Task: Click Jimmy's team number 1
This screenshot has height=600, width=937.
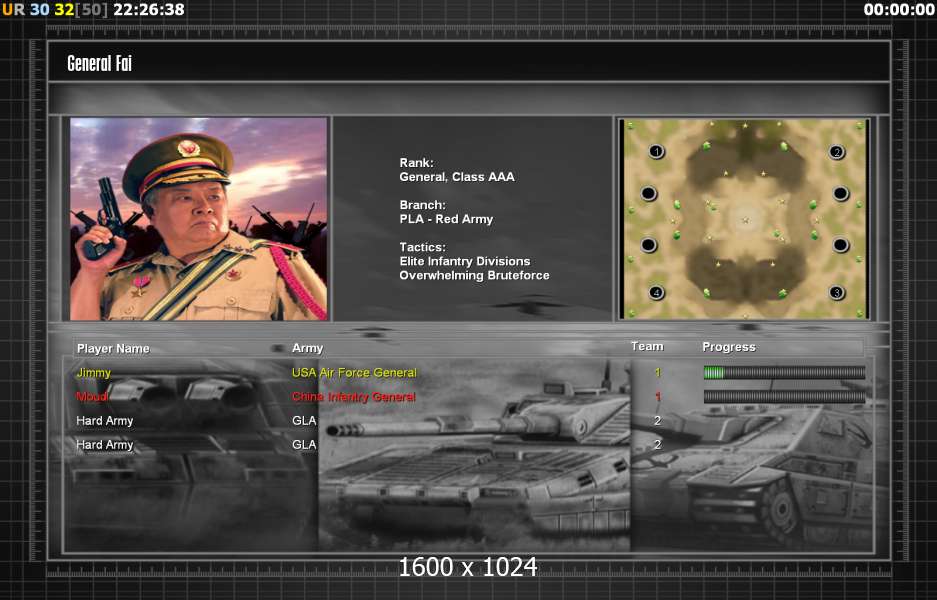Action: tap(658, 373)
